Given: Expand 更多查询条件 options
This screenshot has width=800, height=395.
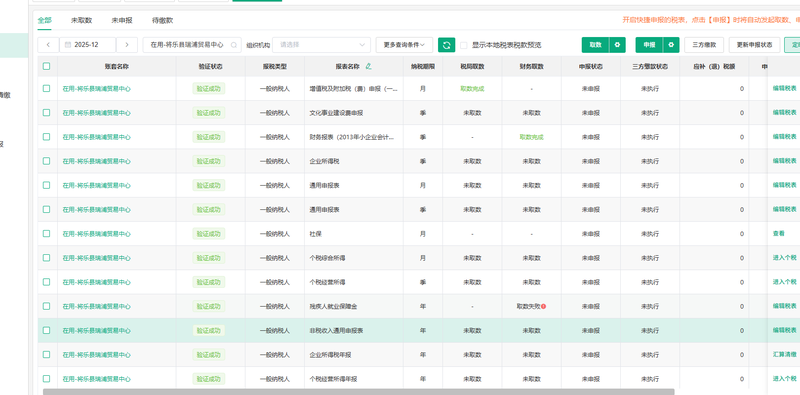Looking at the screenshot, I should (x=404, y=45).
